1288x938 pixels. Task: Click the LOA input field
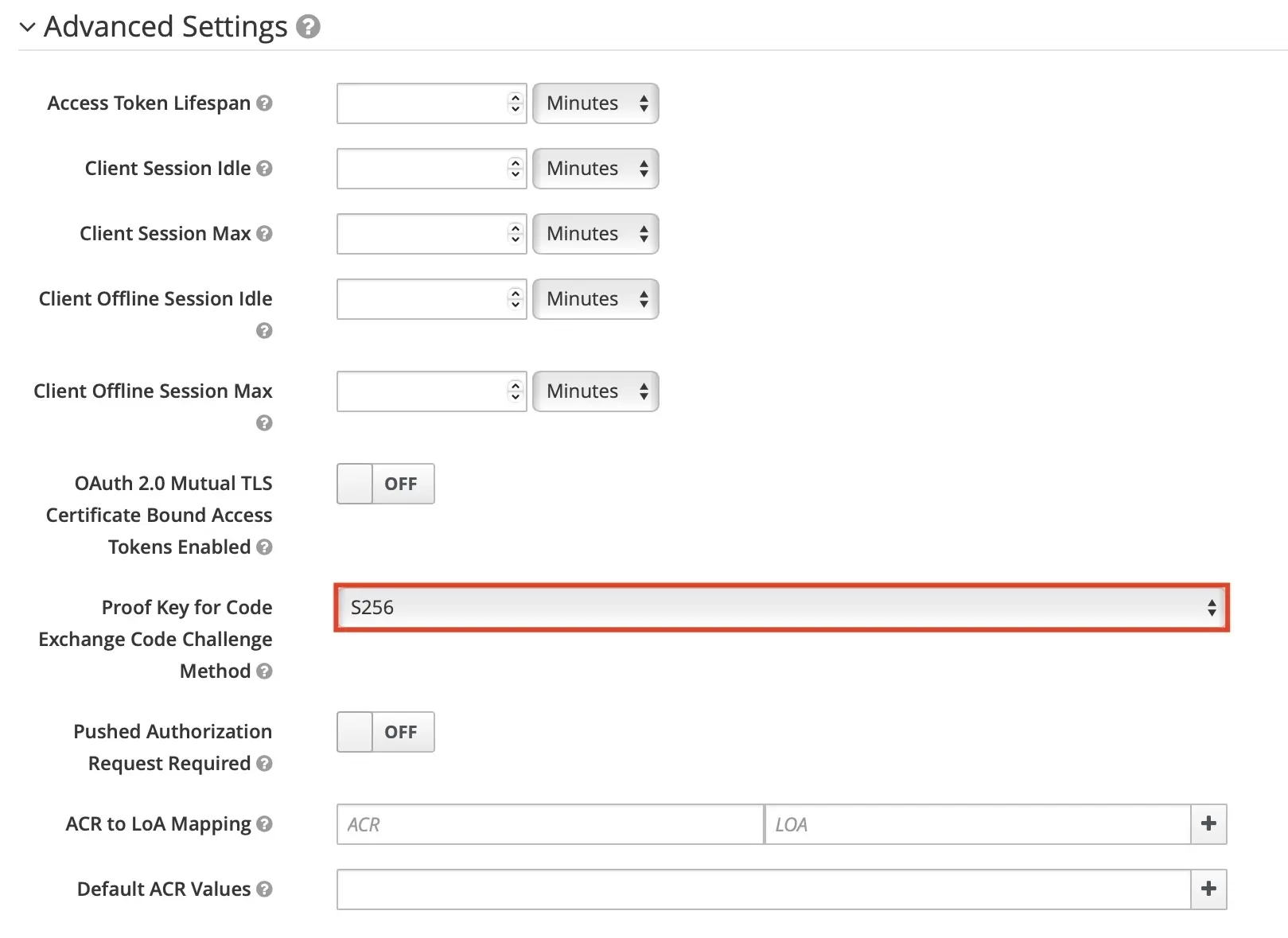978,824
